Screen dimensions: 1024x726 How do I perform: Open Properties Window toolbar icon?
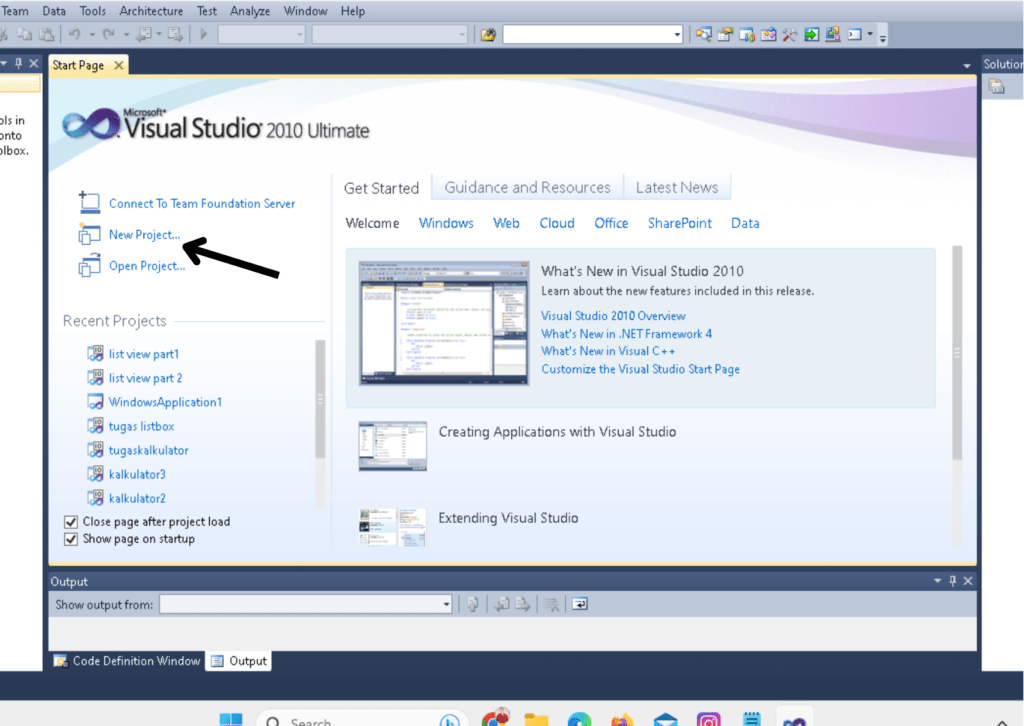pyautogui.click(x=725, y=35)
